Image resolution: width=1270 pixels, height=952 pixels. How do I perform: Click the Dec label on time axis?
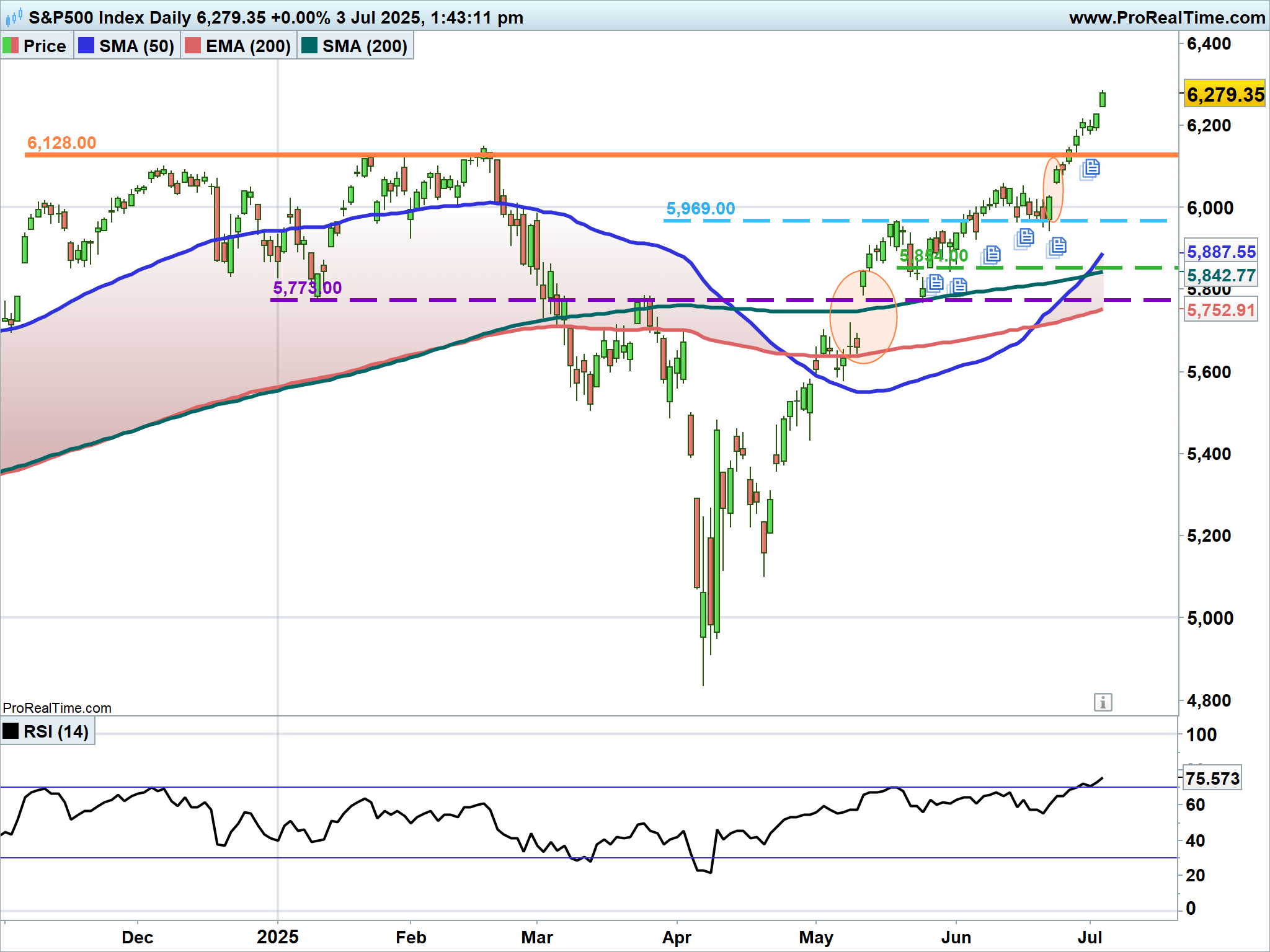(138, 937)
